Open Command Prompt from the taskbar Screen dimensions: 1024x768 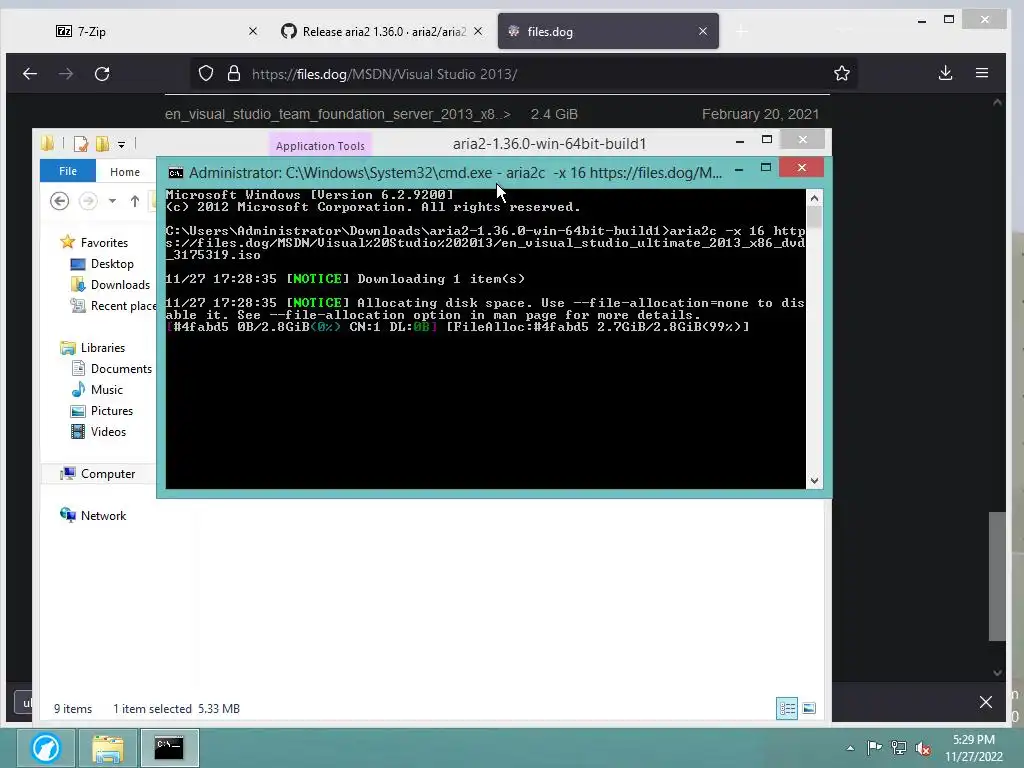pos(169,748)
